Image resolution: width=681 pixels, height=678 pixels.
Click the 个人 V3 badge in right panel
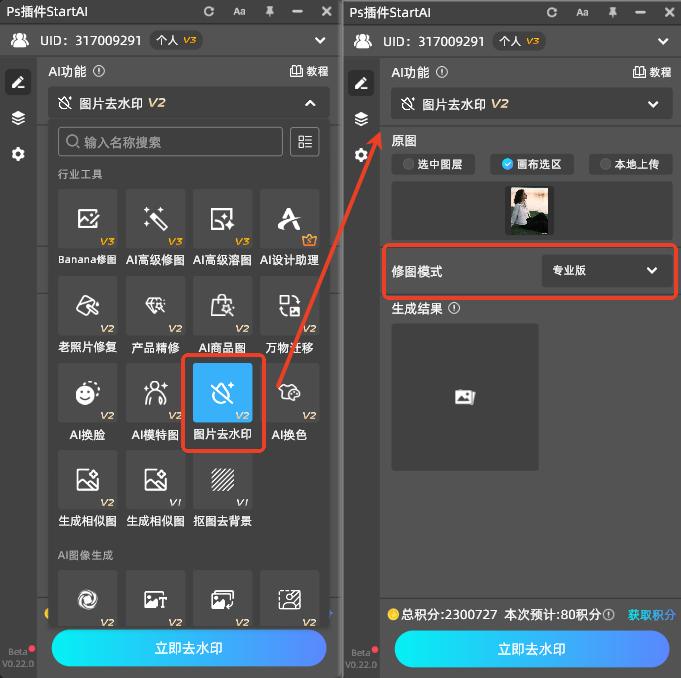[519, 41]
